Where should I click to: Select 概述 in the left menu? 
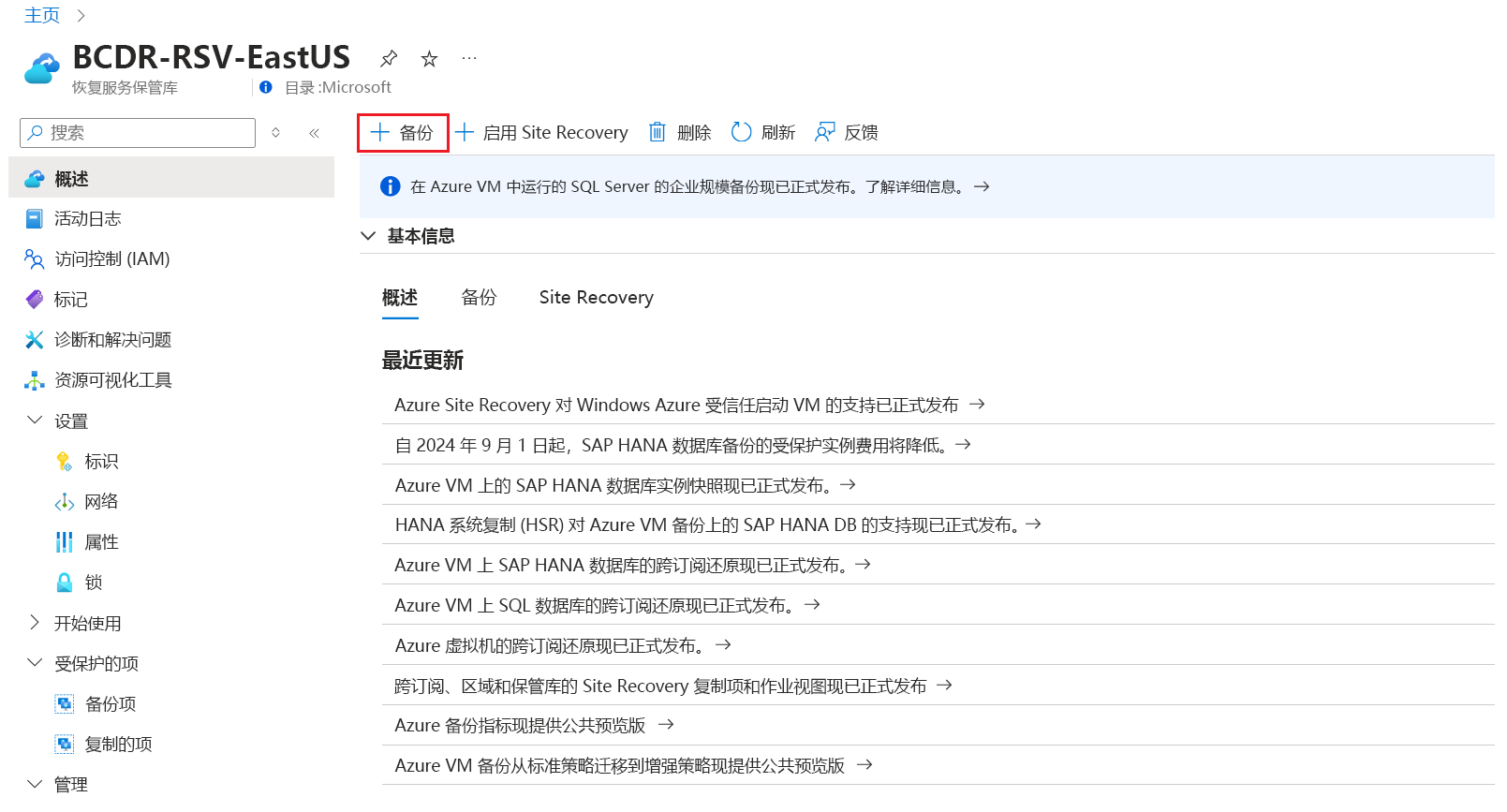click(x=171, y=178)
